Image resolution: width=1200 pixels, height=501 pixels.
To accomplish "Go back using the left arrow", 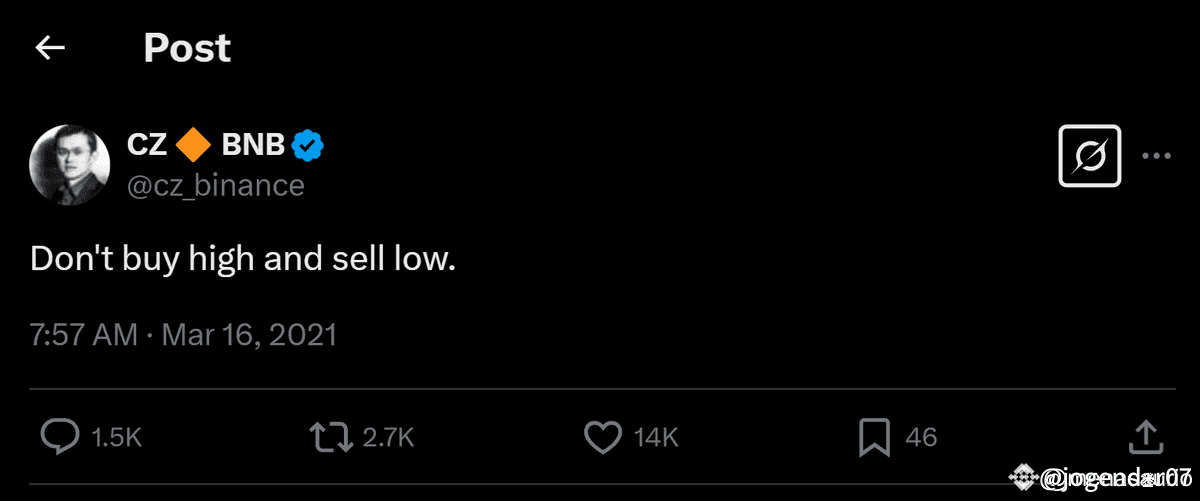I will 50,48.
